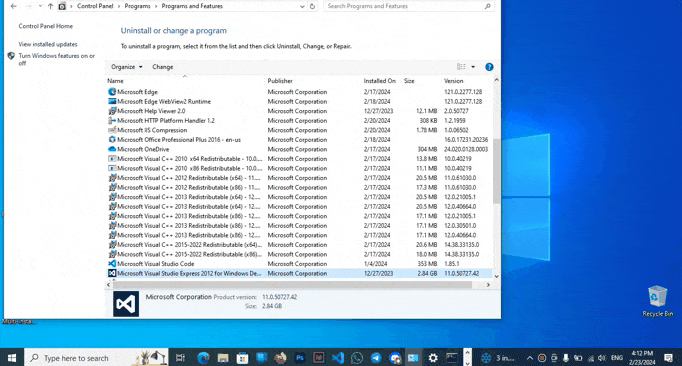Open Visual Studio Code from the taskbar
The image size is (682, 366).
click(338, 358)
